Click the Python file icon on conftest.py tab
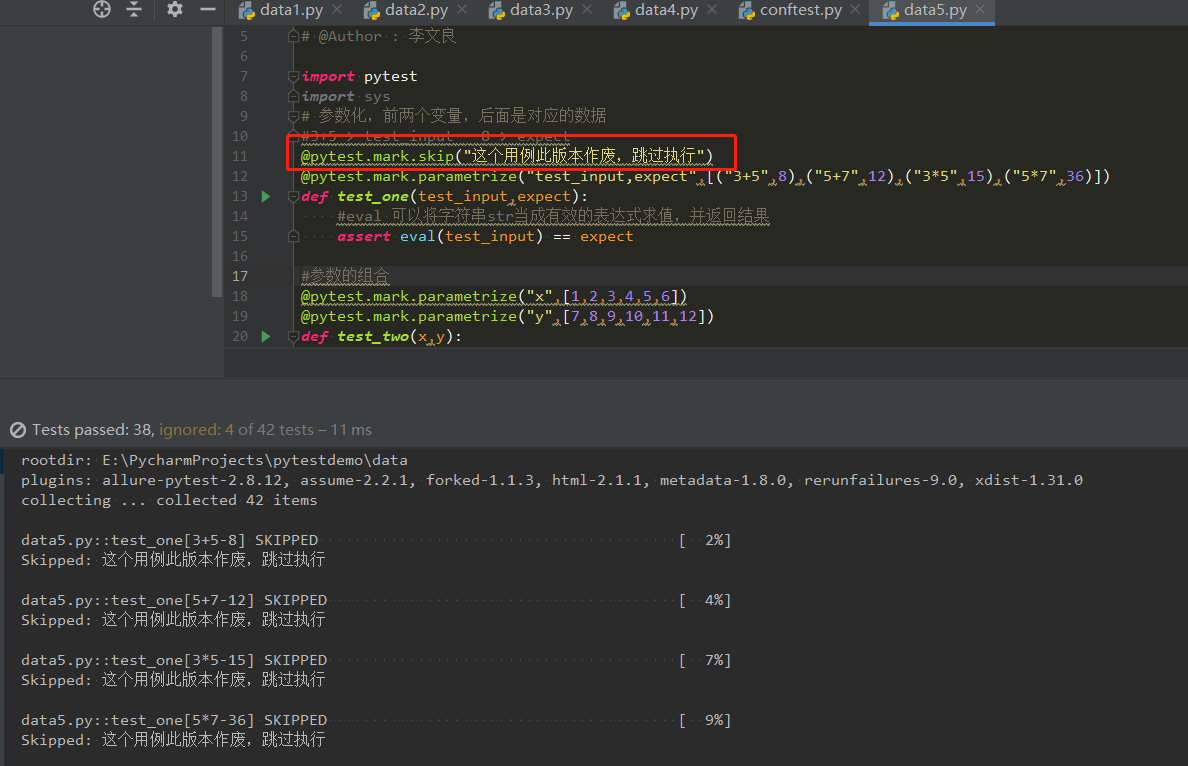Screen dimensions: 1188x766 [744, 11]
